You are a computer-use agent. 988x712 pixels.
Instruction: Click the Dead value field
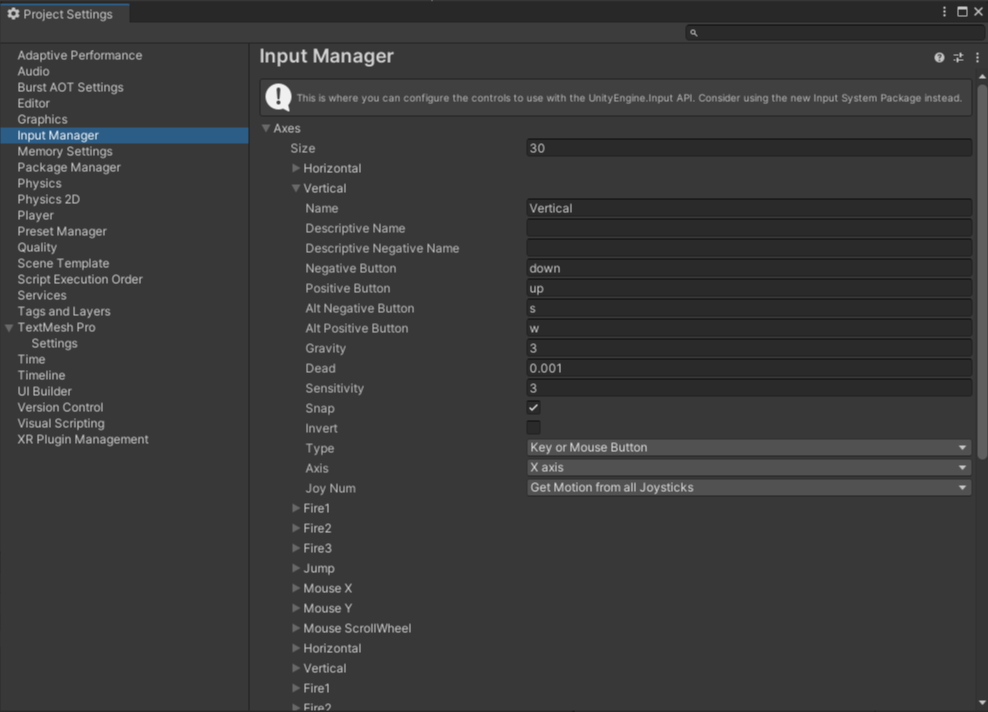749,368
